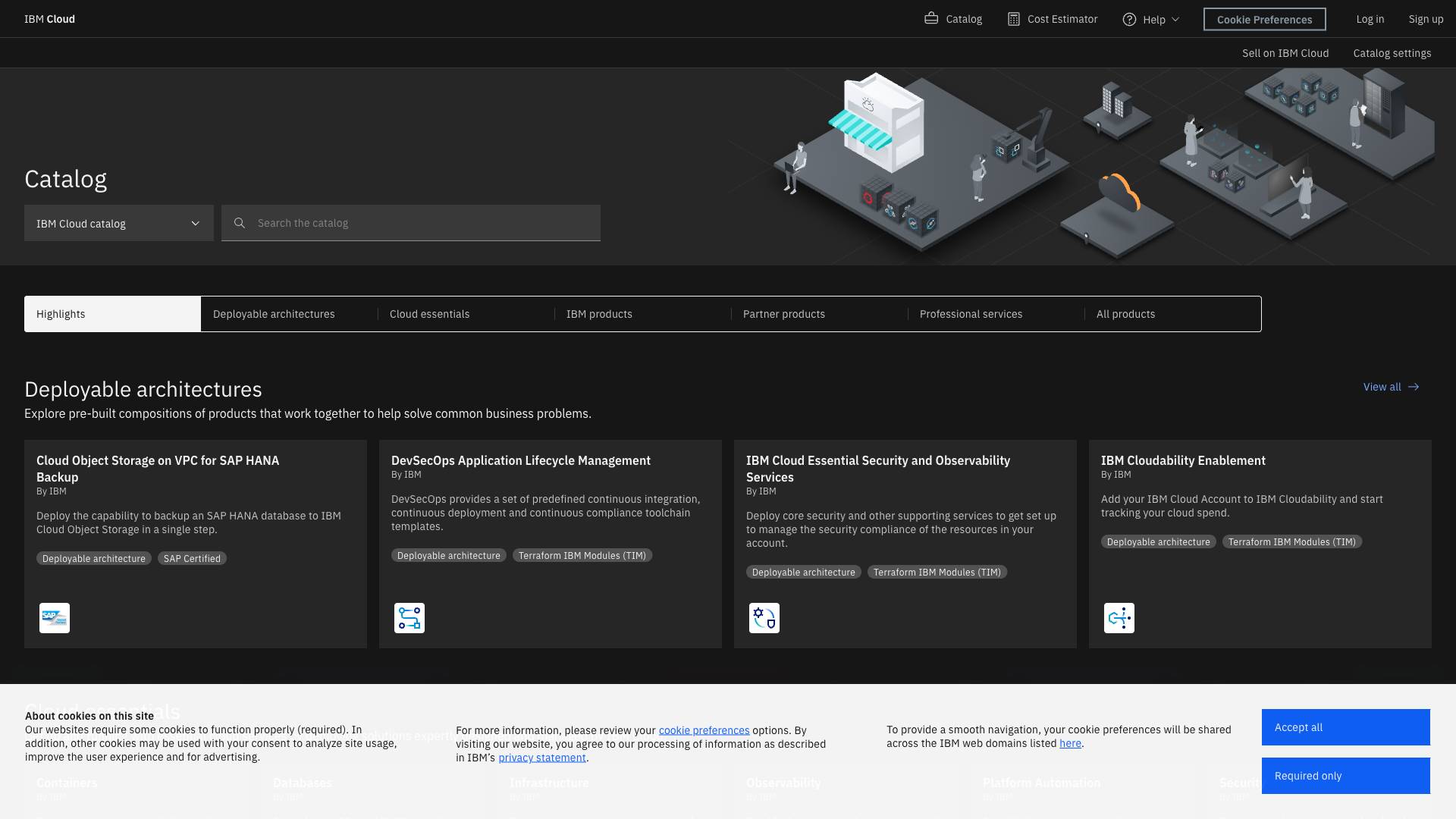Click the Catalog briefcase icon in header
This screenshot has width=1456, height=819.
(x=931, y=18)
